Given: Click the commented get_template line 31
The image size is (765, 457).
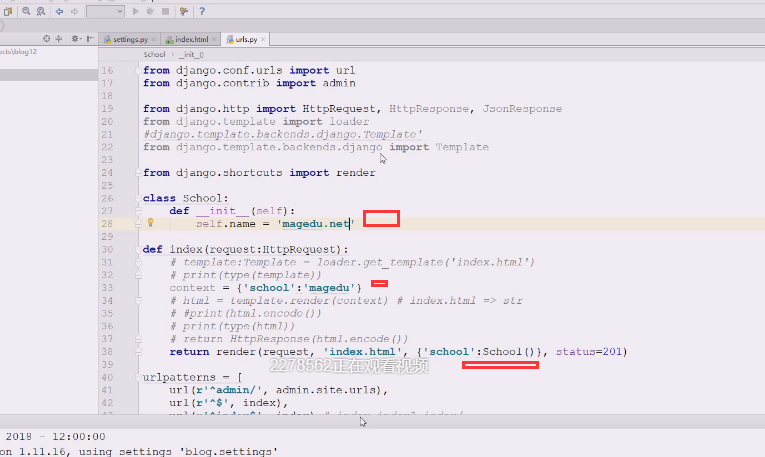Looking at the screenshot, I should click(x=352, y=262).
